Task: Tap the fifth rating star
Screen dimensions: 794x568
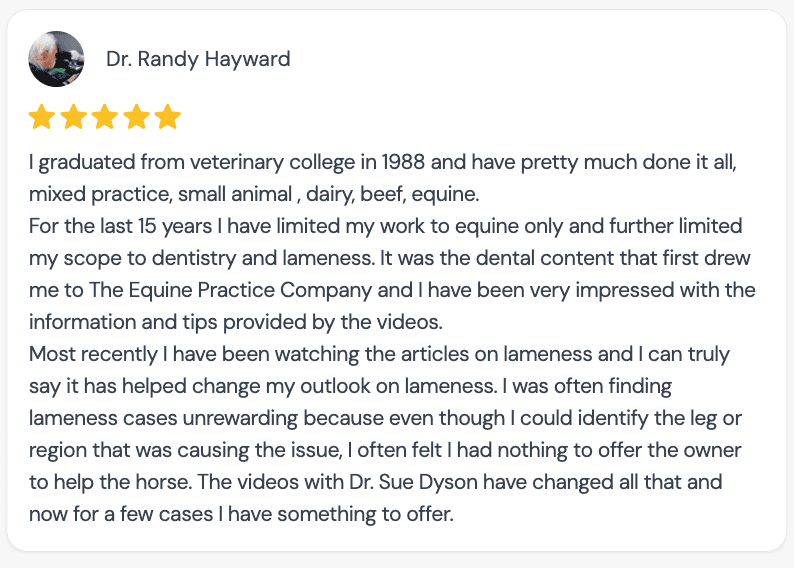Action: point(168,118)
